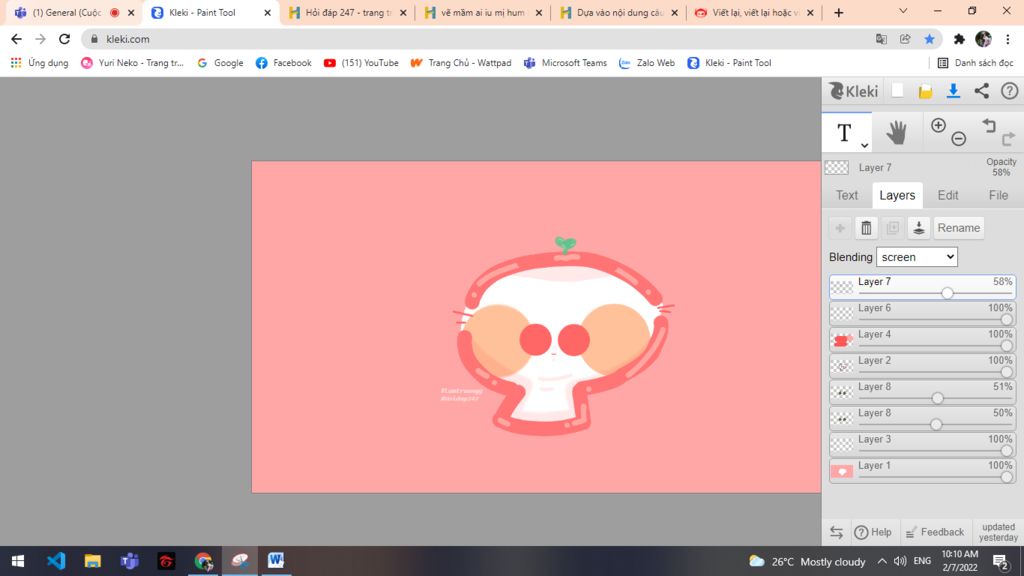Open Windows Start menu

click(x=18, y=561)
